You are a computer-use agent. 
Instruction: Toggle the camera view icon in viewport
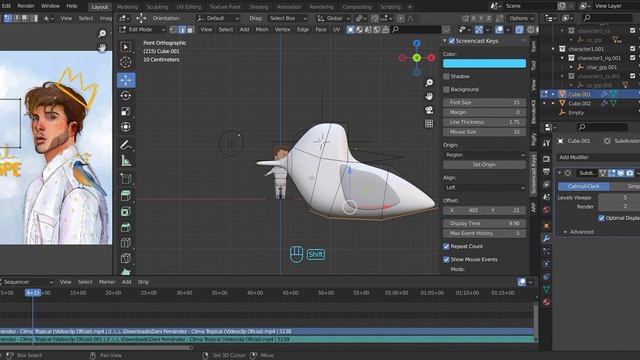pos(429,110)
